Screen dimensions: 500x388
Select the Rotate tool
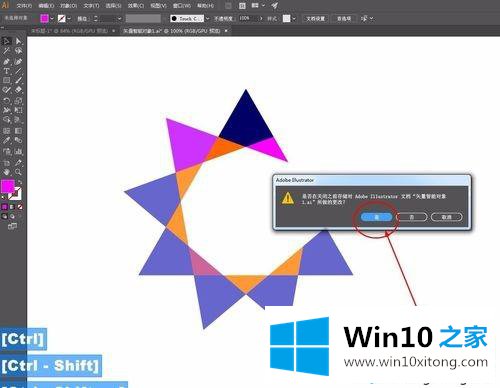(6, 100)
